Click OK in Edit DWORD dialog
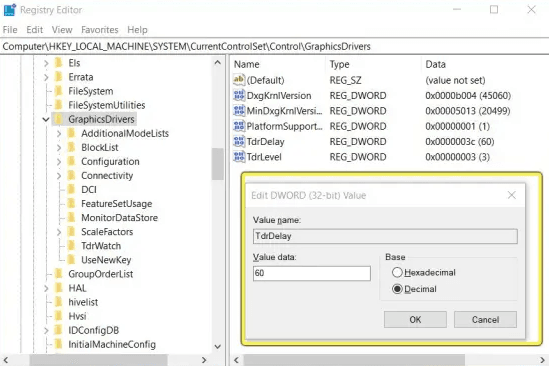The width and height of the screenshot is (549, 366). pos(415,319)
